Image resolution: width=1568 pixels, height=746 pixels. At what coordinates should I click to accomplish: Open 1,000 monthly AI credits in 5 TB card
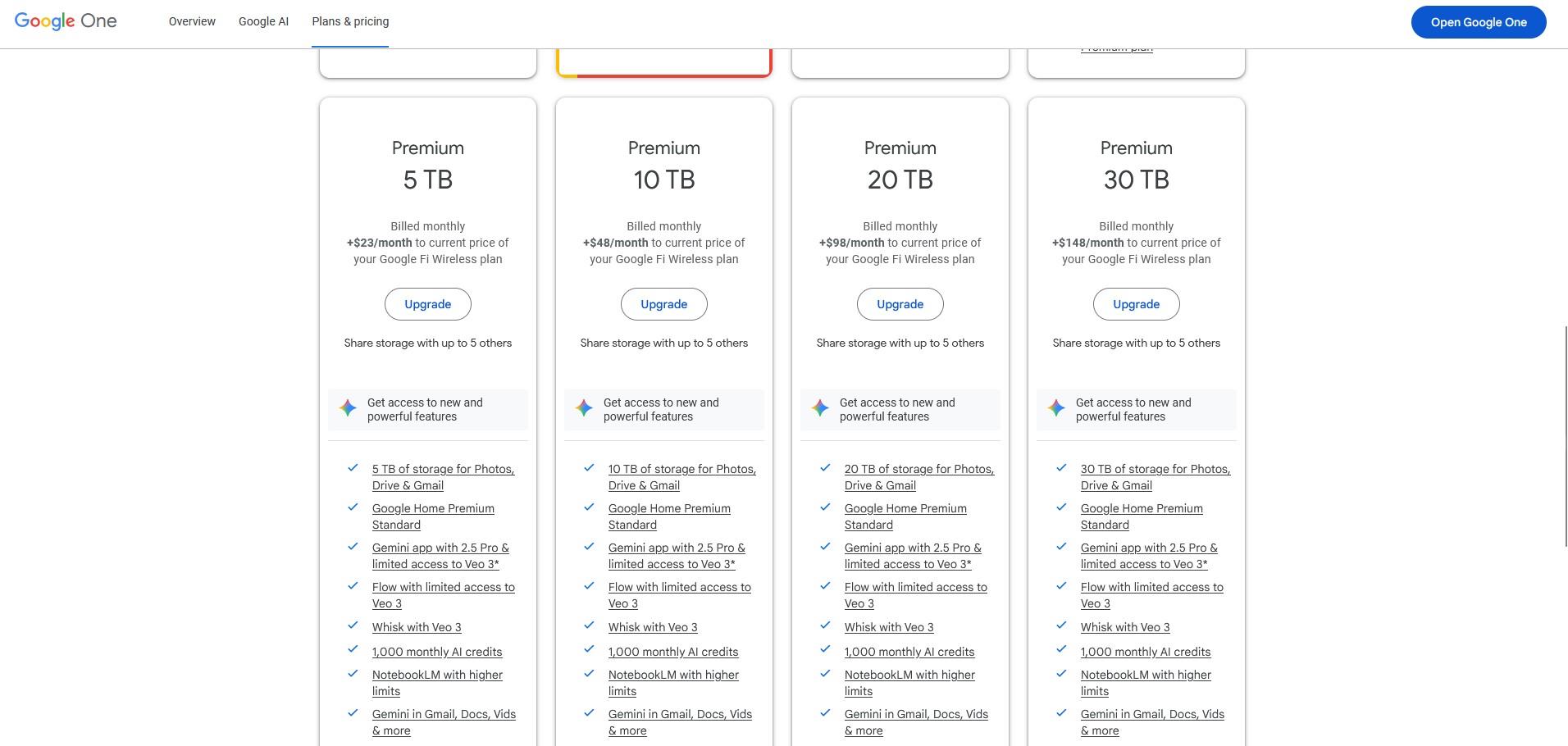[x=436, y=652]
